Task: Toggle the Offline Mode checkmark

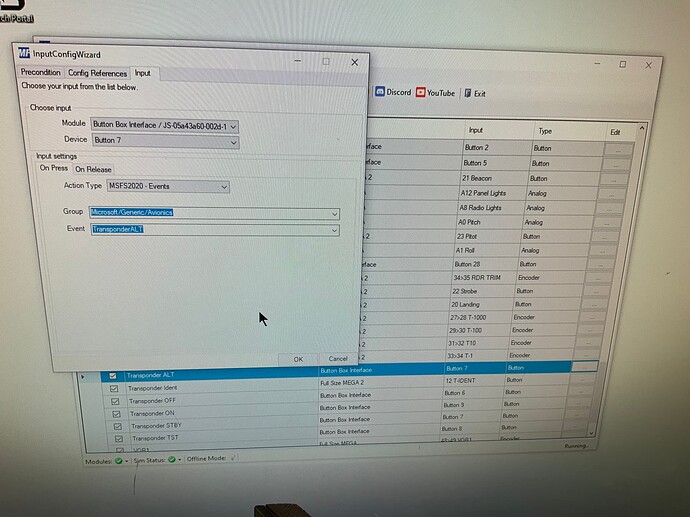Action: tap(233, 458)
